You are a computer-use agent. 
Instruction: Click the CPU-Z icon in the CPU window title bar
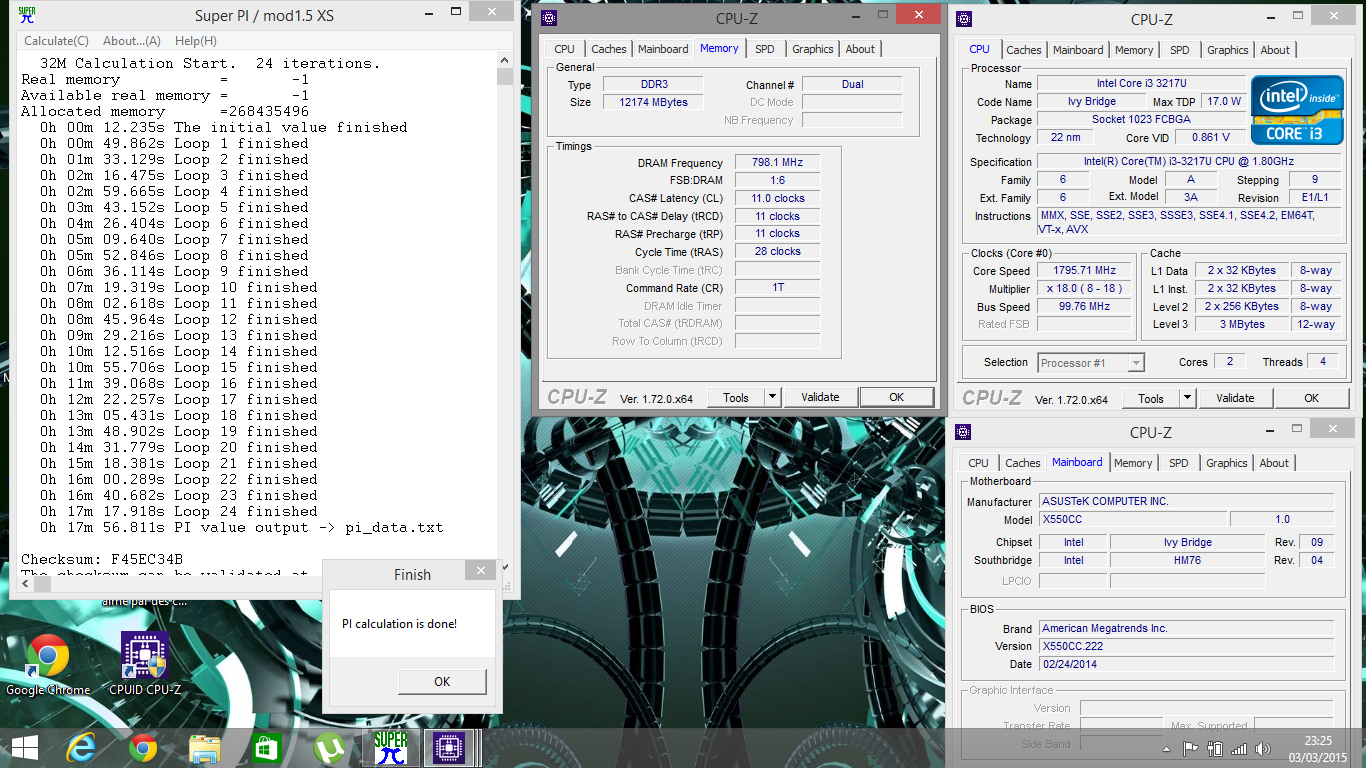pos(964,19)
